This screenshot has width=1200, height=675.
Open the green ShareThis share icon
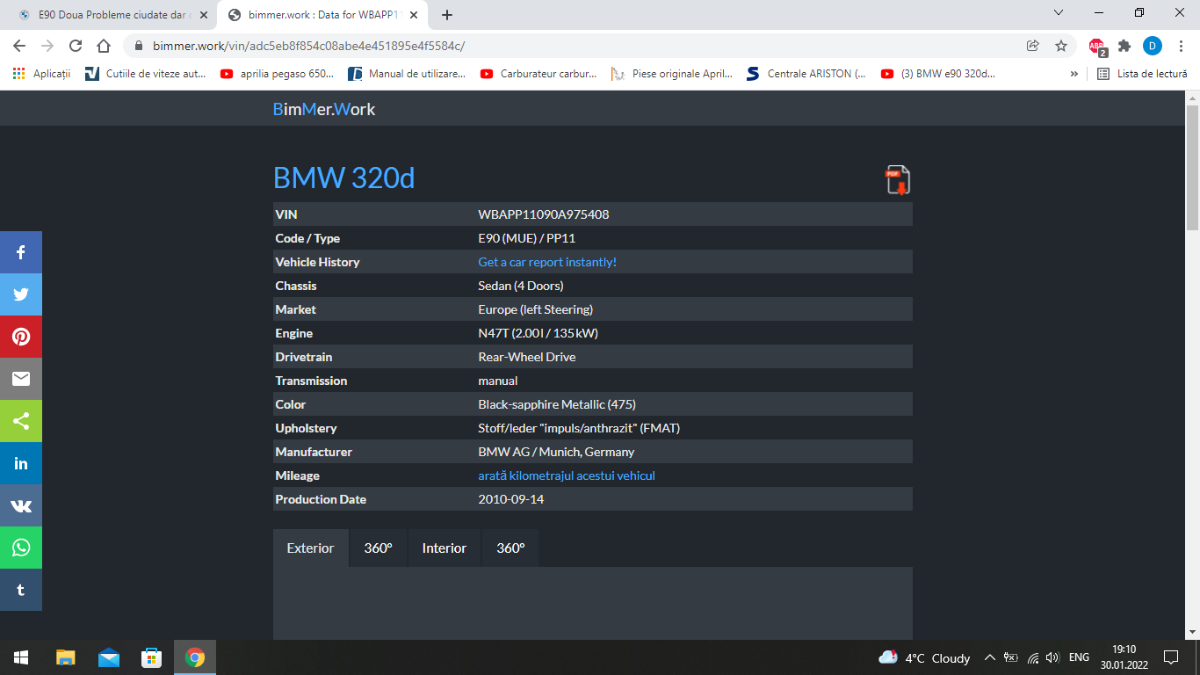pos(21,421)
